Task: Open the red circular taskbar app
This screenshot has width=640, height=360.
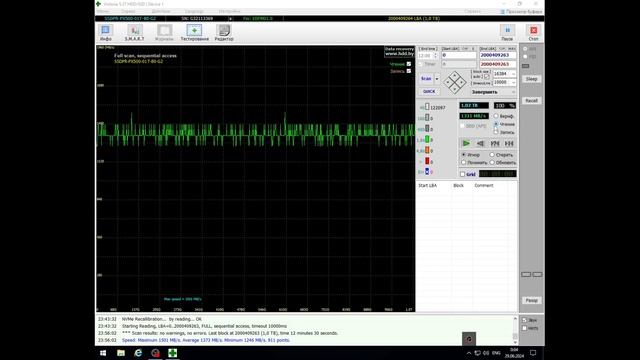Action: pyautogui.click(x=156, y=353)
